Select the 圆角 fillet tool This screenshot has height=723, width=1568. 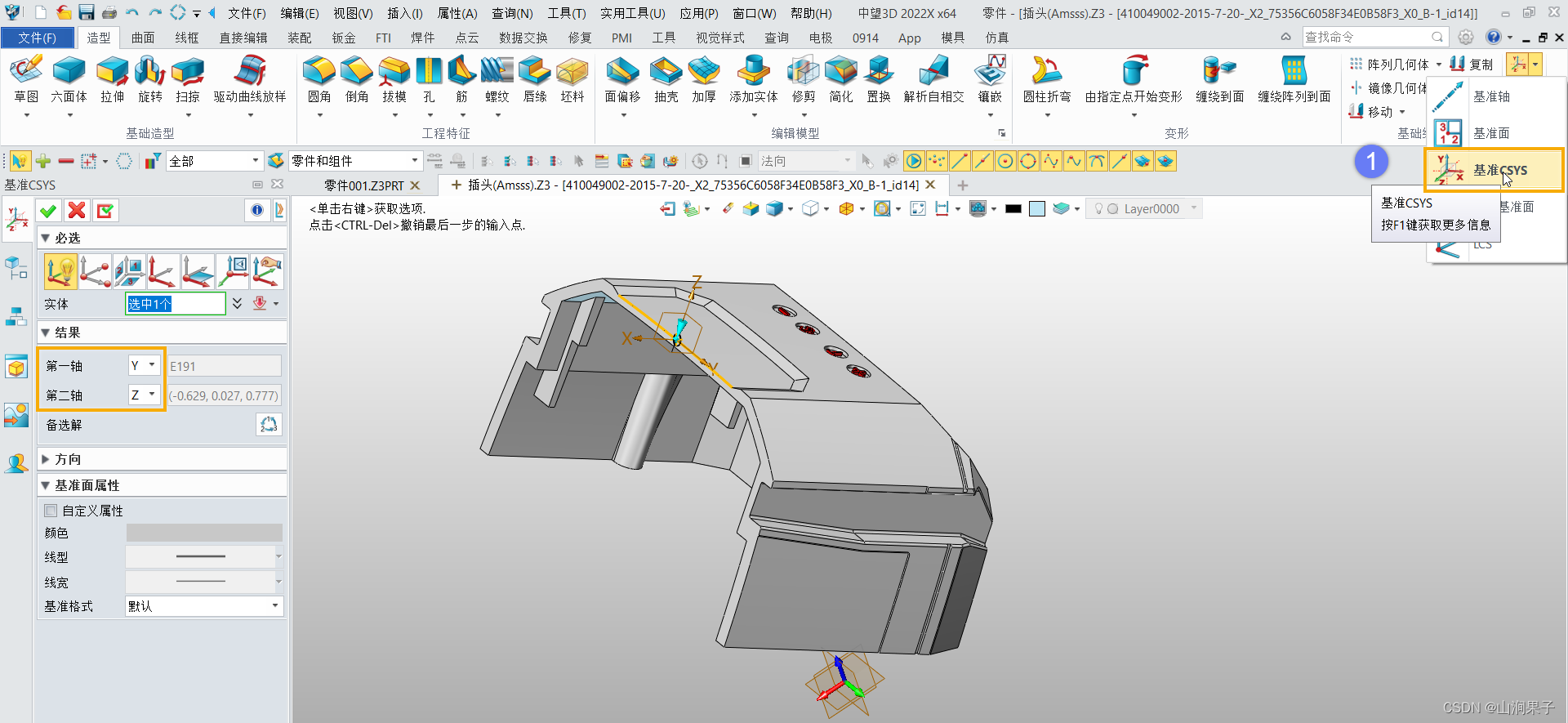(x=318, y=79)
